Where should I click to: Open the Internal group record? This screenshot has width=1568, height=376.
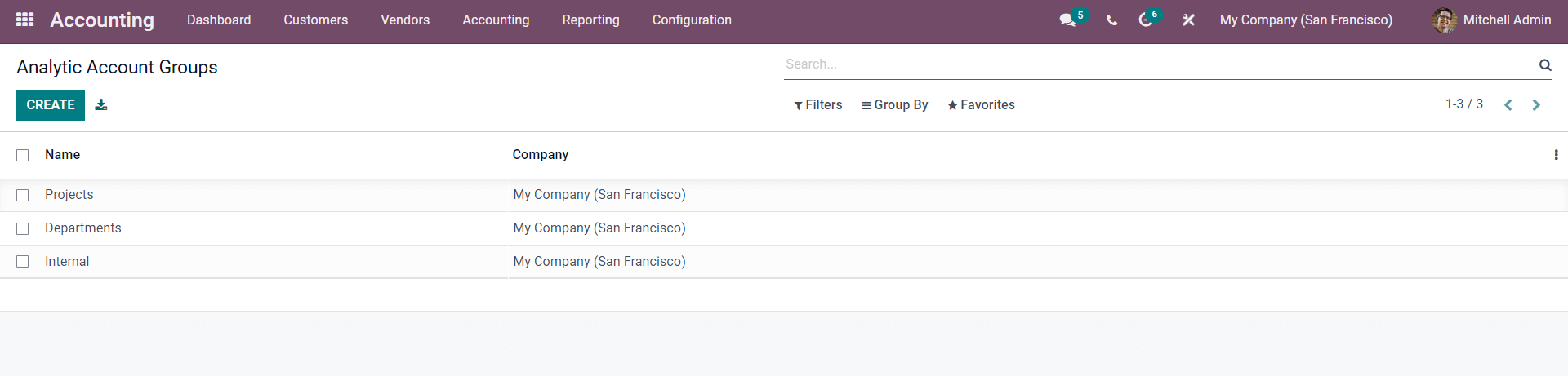pyautogui.click(x=67, y=262)
